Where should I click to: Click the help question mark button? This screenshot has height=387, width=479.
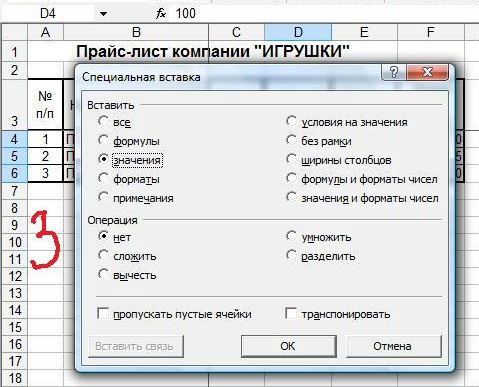click(x=394, y=72)
